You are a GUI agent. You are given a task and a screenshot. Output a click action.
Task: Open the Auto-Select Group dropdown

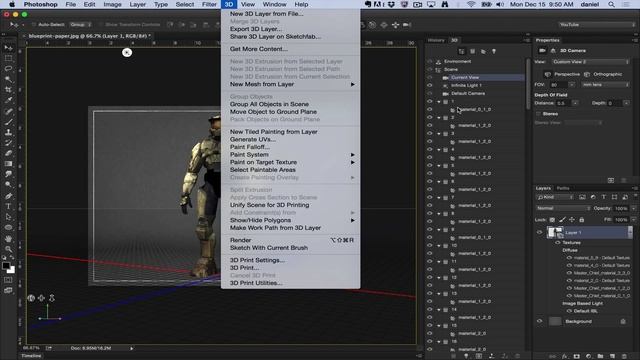click(x=81, y=24)
